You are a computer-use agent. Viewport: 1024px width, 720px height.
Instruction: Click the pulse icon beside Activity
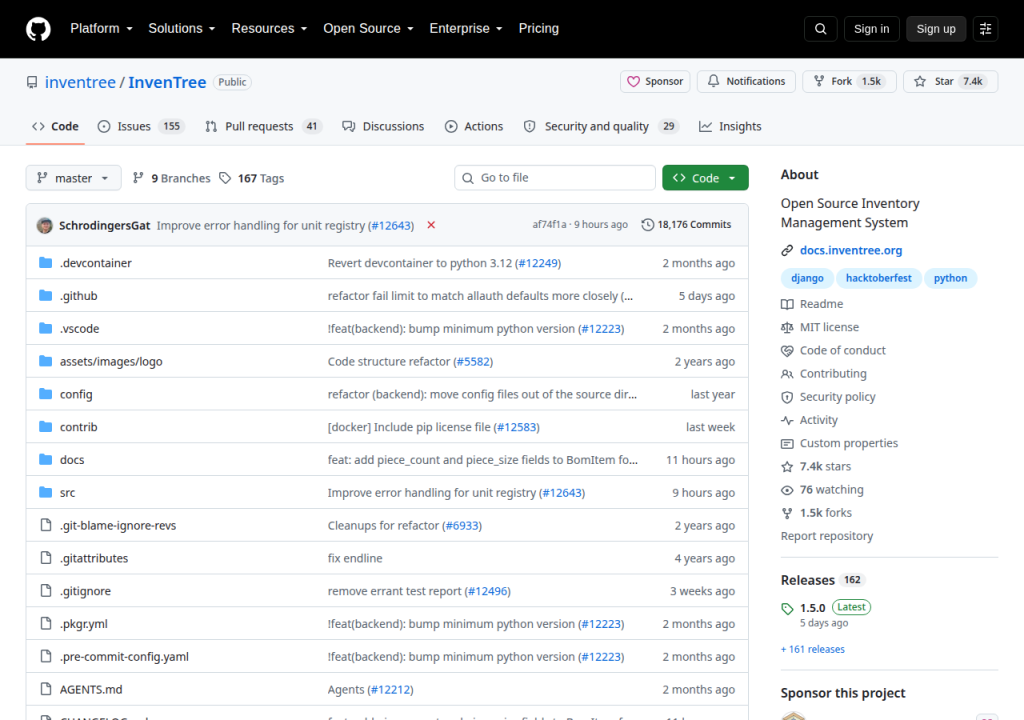[x=787, y=420]
